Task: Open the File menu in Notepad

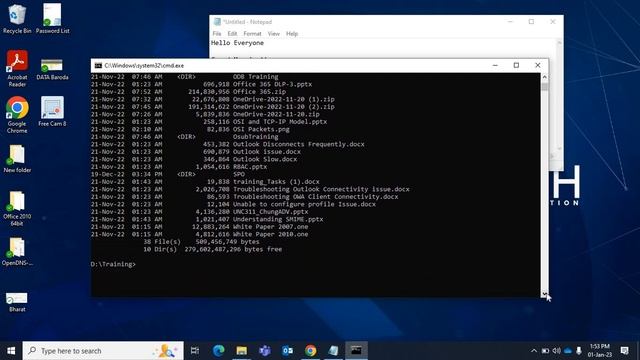Action: click(217, 33)
